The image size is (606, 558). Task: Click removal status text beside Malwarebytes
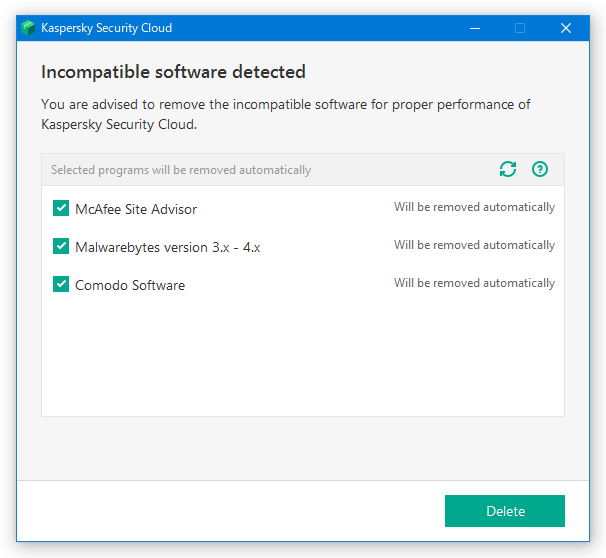coord(474,245)
